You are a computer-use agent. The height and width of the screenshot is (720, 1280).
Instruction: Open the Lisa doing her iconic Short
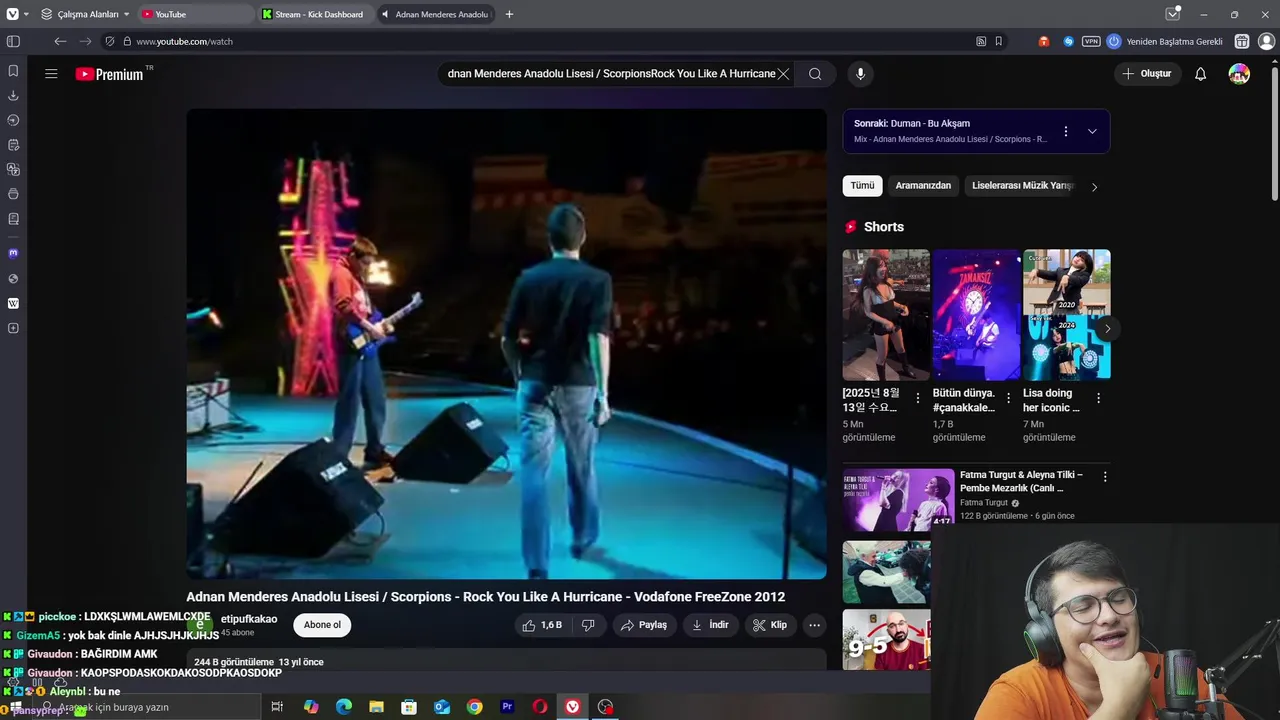tap(1066, 314)
